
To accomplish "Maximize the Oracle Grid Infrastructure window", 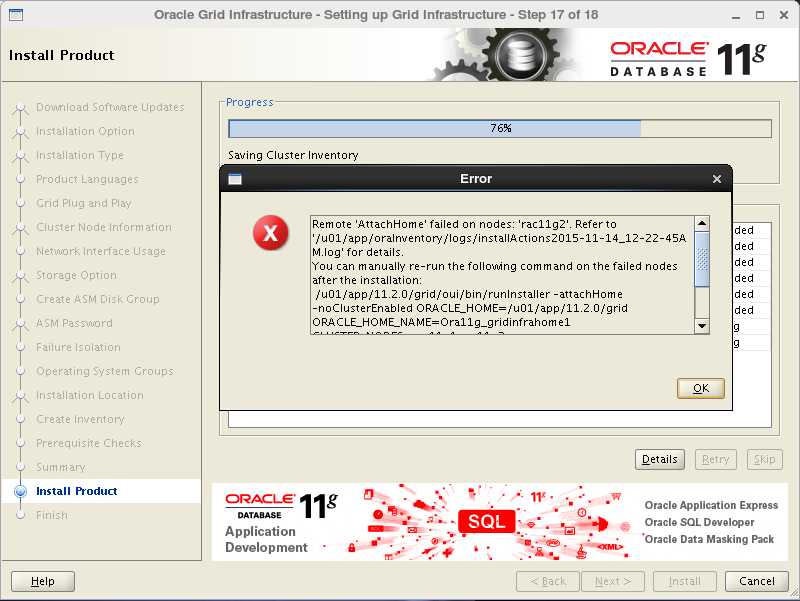I will click(760, 15).
